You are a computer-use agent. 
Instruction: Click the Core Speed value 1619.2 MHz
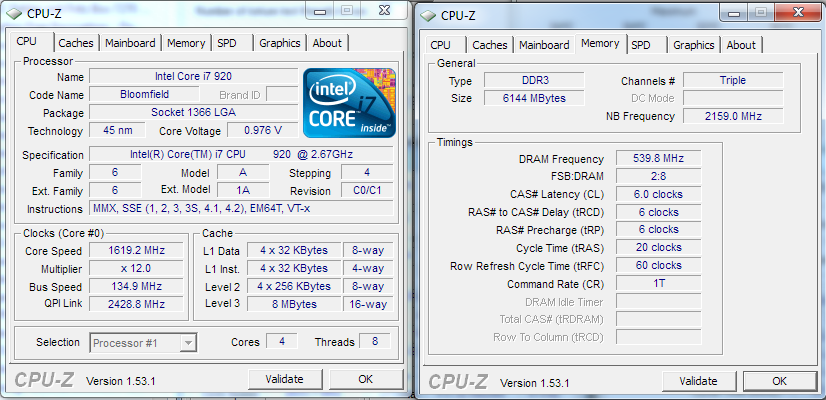(x=136, y=250)
